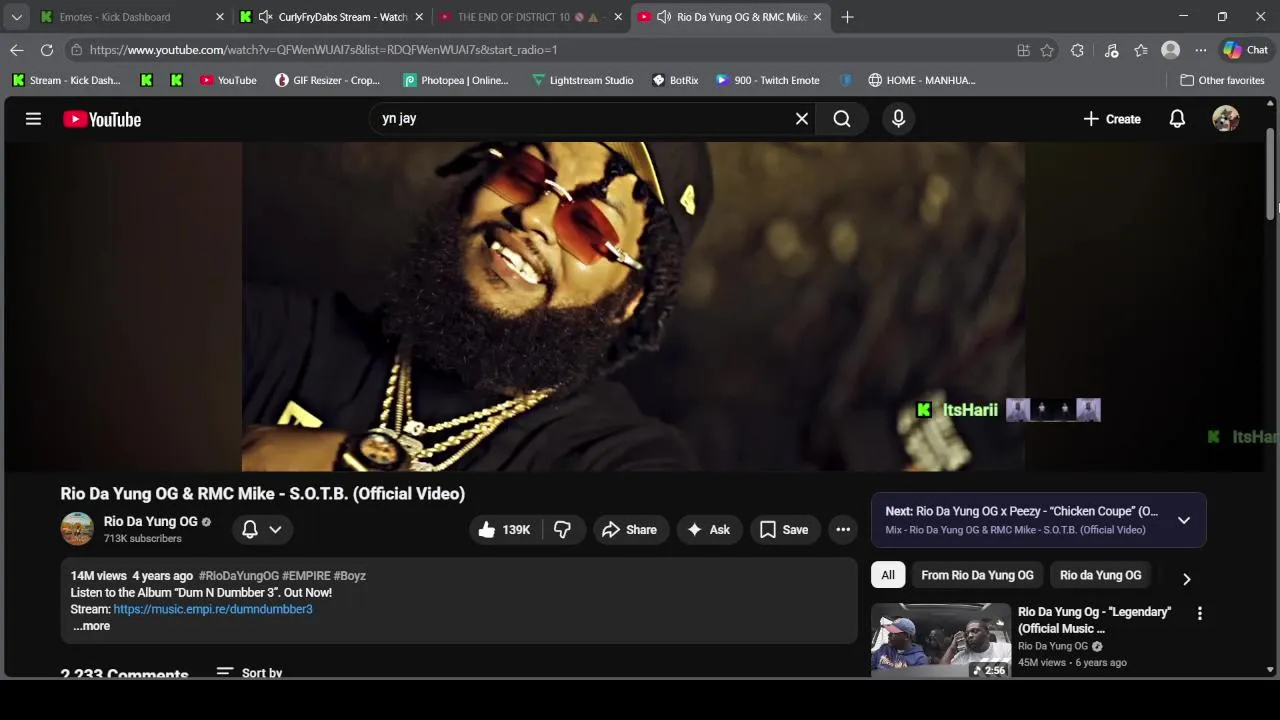Open the YouTube bookmark
This screenshot has width=1280, height=720.
pyautogui.click(x=228, y=80)
